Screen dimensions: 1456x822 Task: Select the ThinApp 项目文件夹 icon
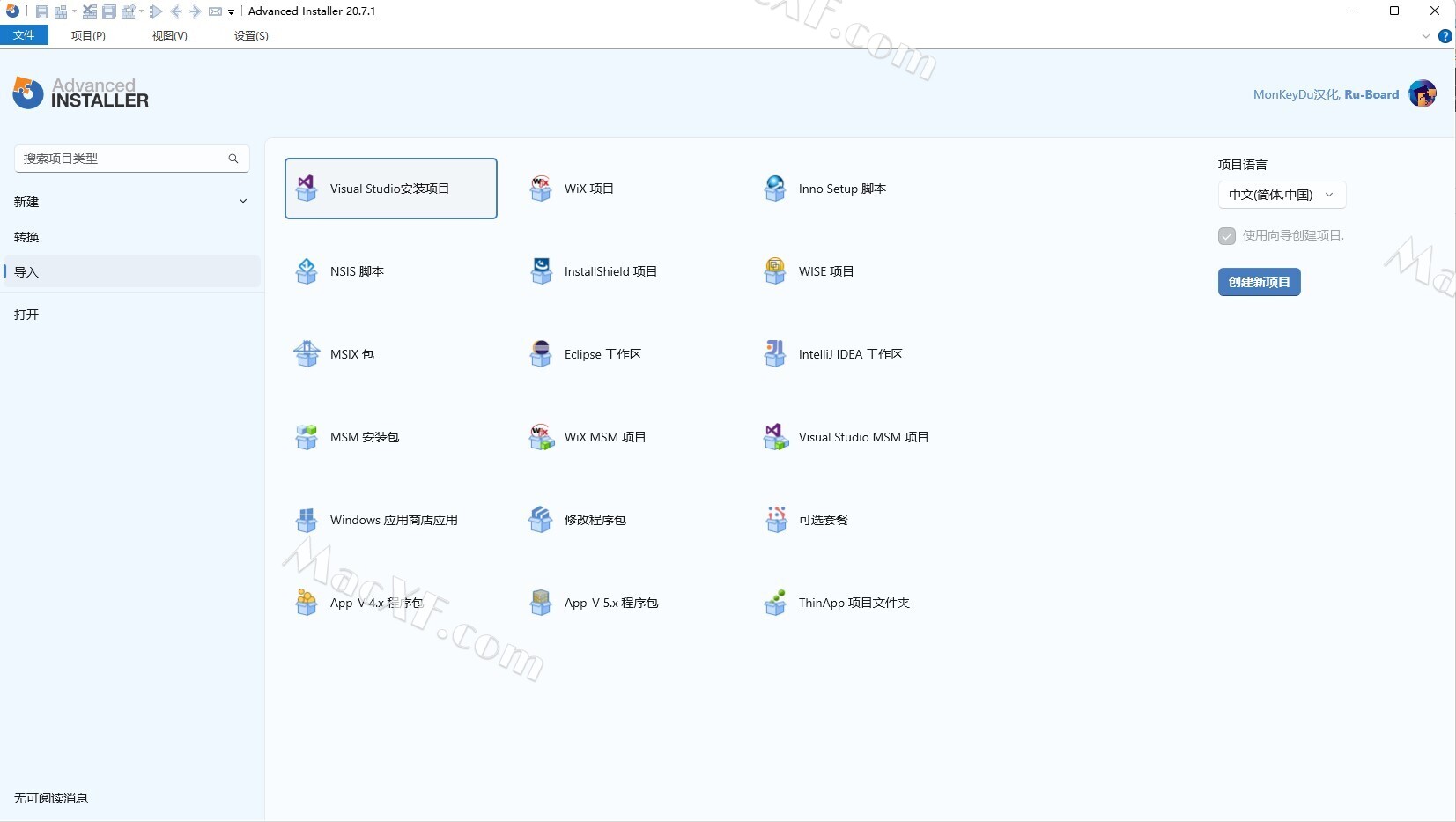coord(775,603)
